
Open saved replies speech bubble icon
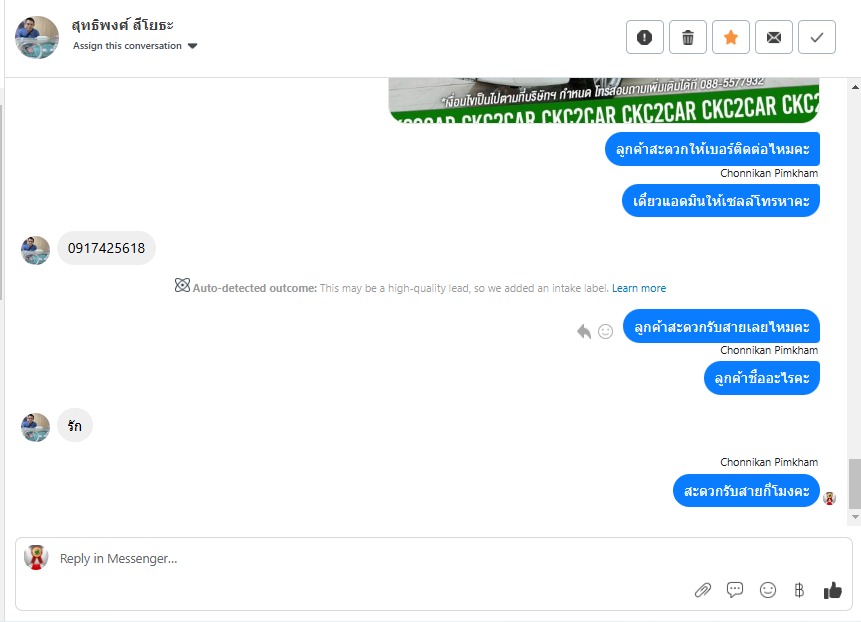click(735, 590)
